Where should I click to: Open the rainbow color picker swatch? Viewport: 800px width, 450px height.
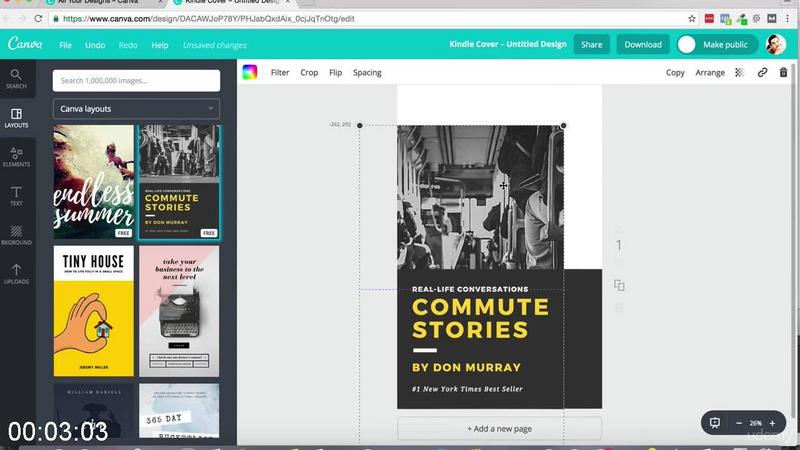point(249,72)
